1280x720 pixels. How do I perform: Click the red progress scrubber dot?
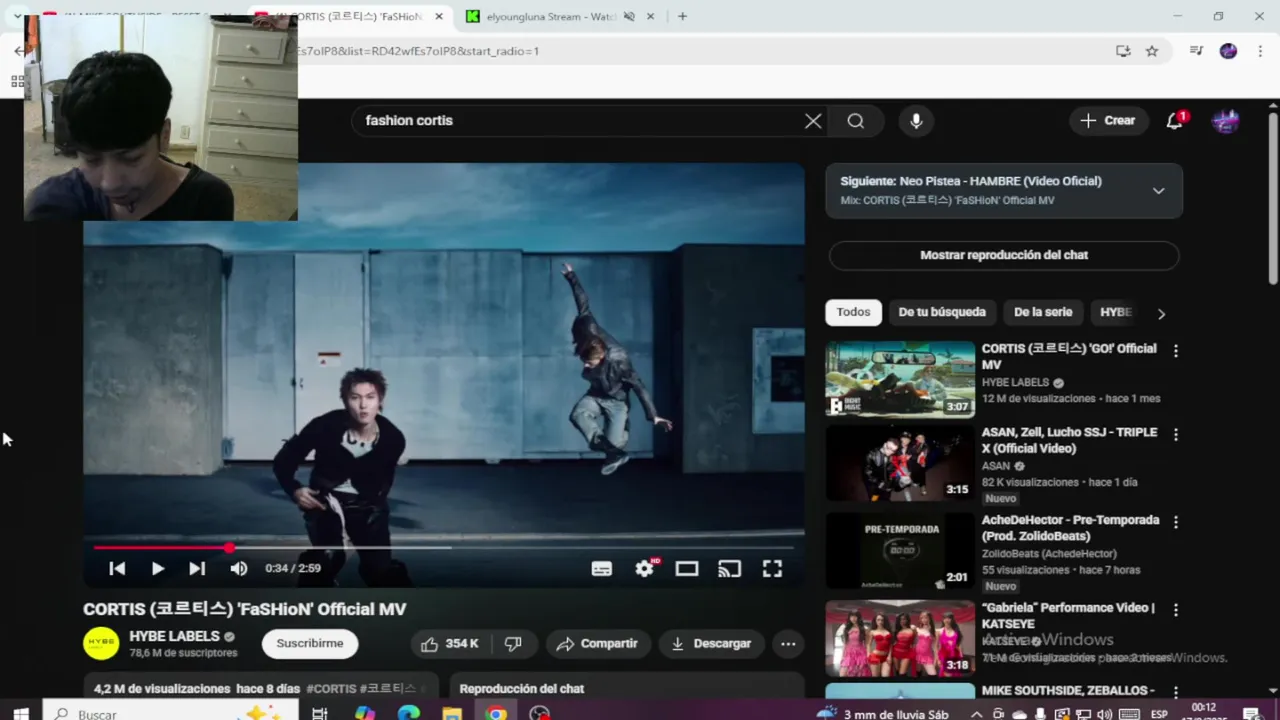(229, 548)
